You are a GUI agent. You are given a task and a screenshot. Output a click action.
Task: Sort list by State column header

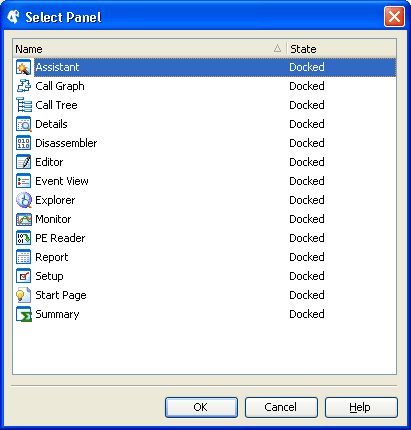(342, 49)
